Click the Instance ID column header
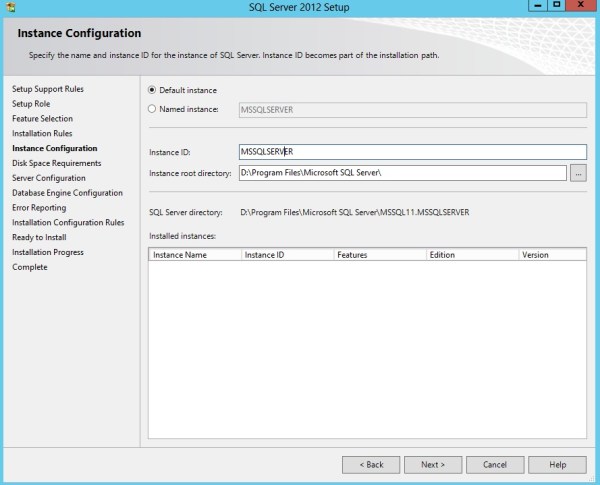 coord(287,255)
